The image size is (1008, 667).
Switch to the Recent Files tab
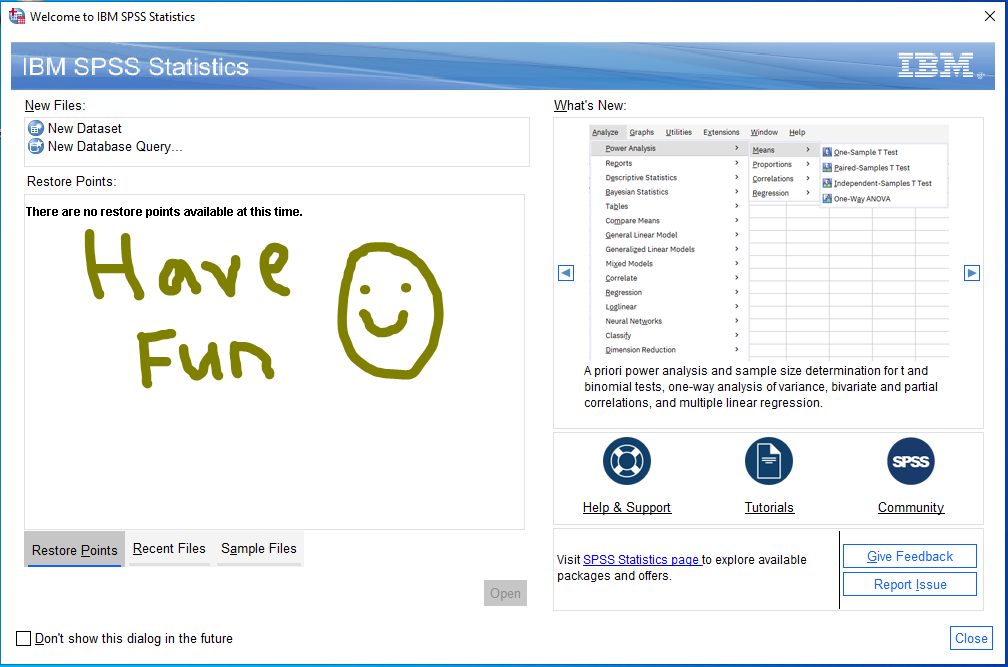coord(169,549)
